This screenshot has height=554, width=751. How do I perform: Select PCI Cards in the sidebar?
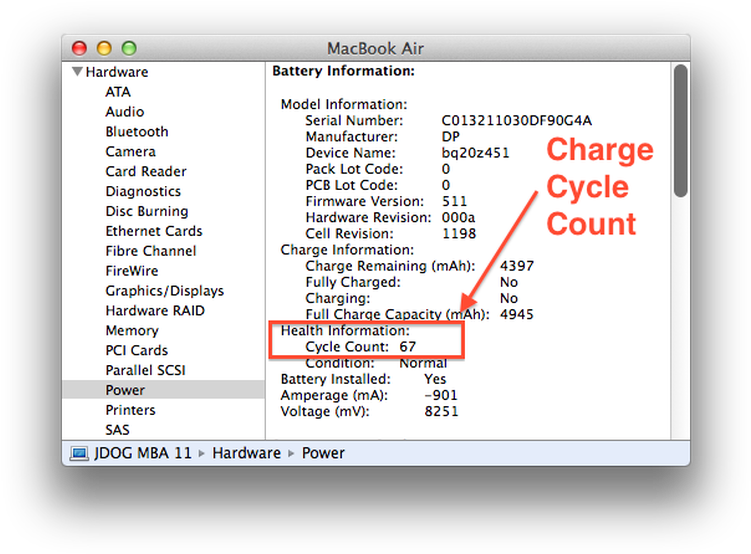coord(137,350)
